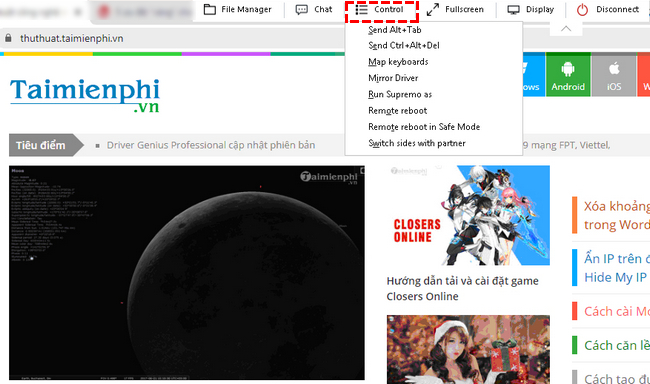Choose Switch sides with partner
Screen dimensions: 650x384
[417, 143]
